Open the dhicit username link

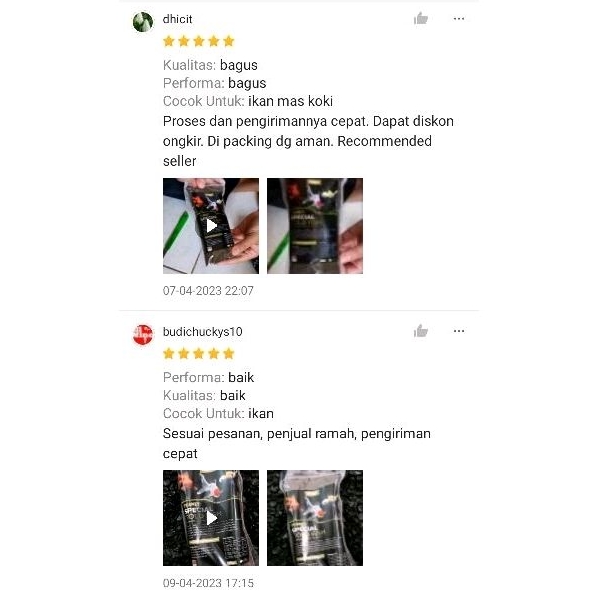177,19
